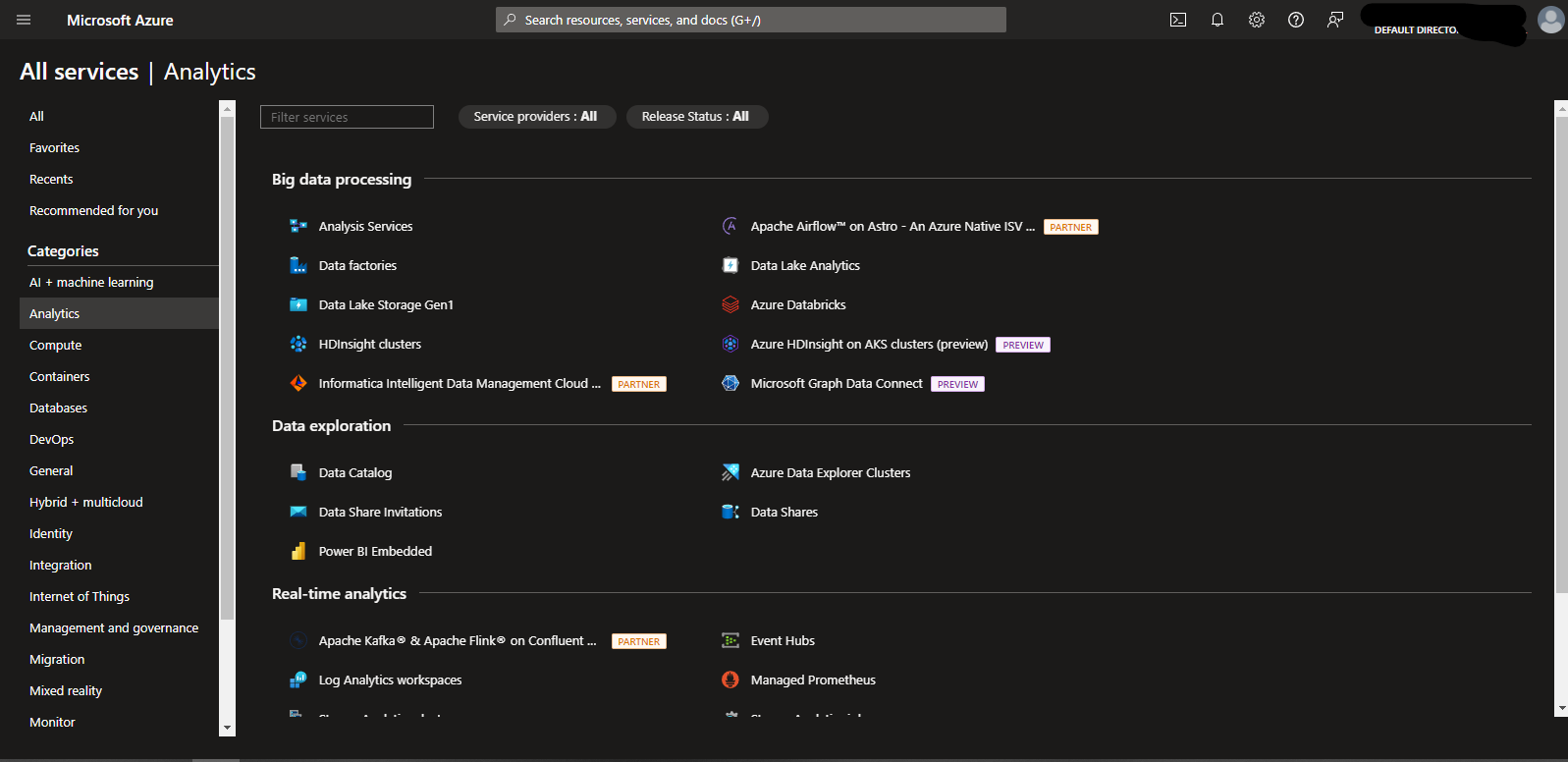Click the main page scroll down arrow
1568x762 pixels.
pyautogui.click(x=1561, y=708)
